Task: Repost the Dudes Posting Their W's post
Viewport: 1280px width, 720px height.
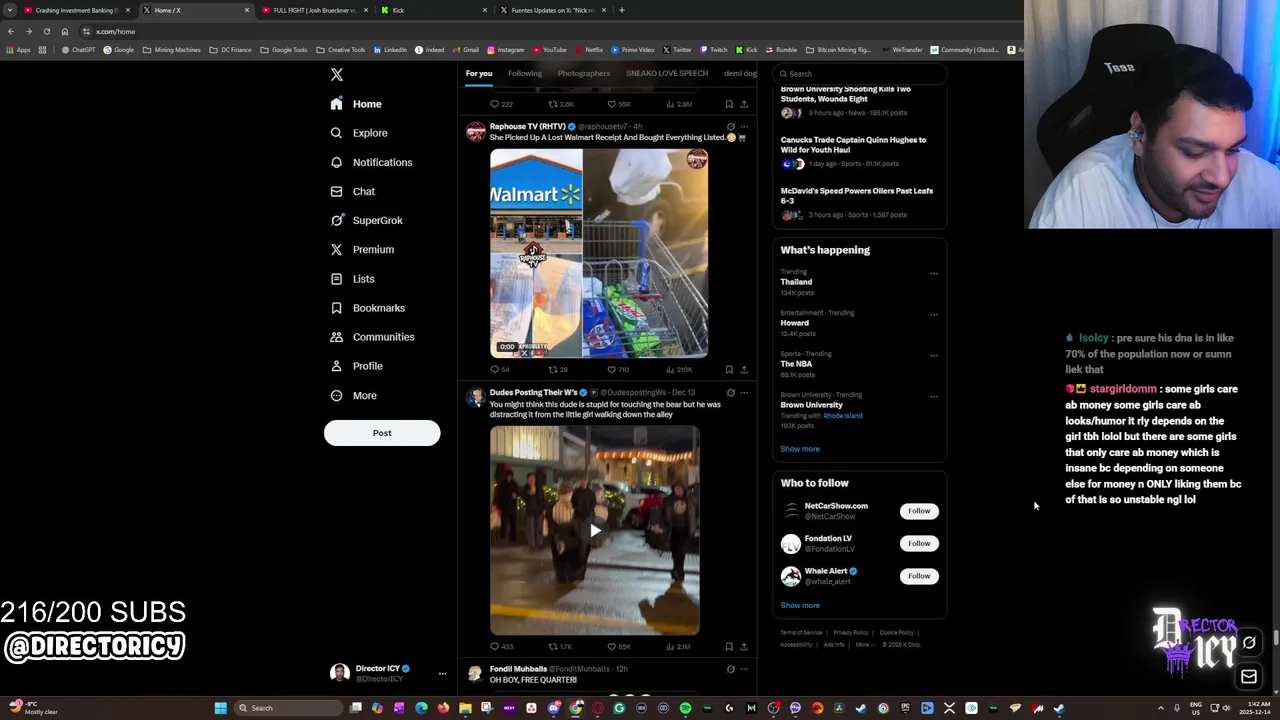Action: click(x=560, y=646)
